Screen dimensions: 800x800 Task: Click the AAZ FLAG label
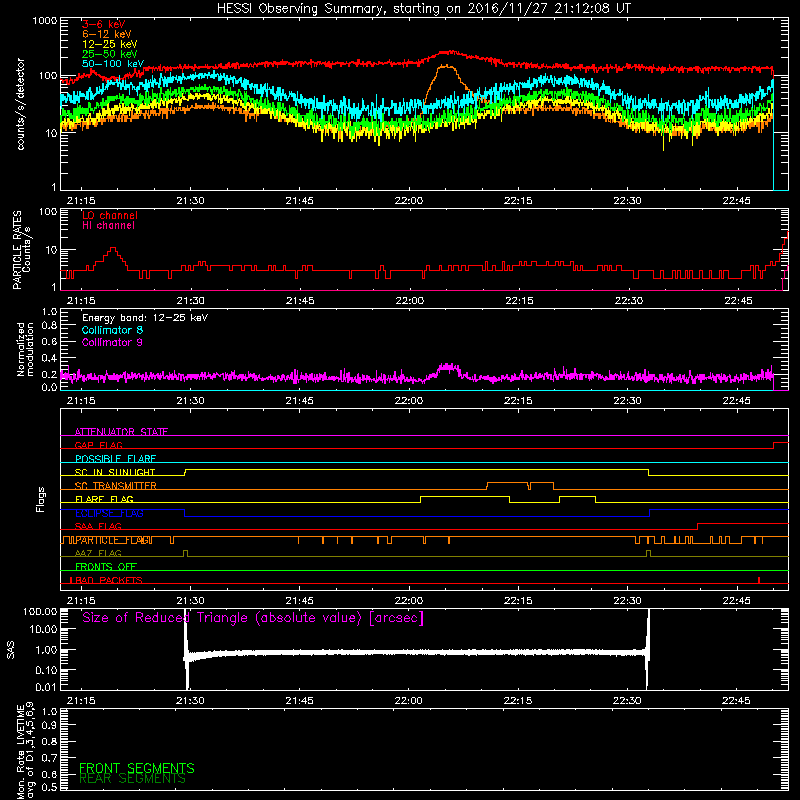pos(98,553)
